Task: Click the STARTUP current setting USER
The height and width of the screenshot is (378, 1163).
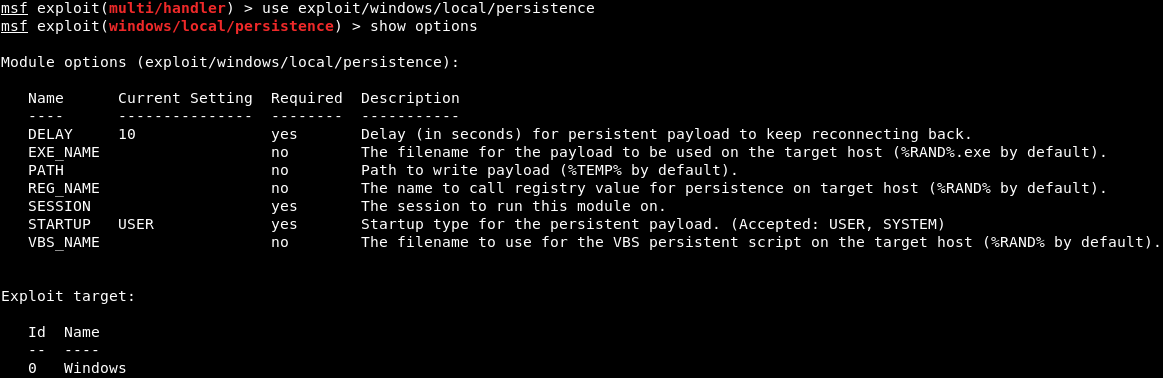Action: [x=136, y=224]
